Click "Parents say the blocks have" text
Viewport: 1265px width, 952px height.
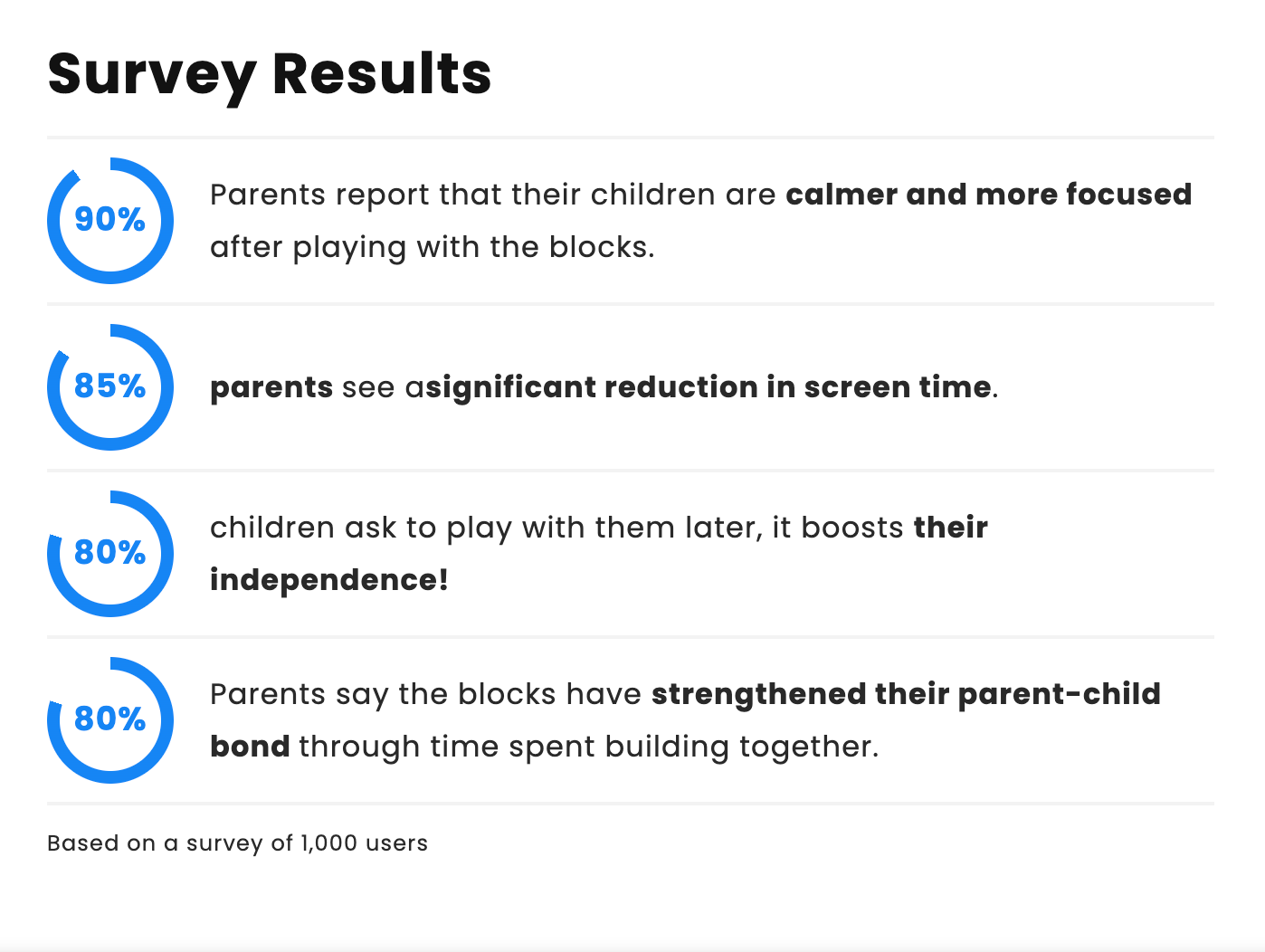point(425,694)
